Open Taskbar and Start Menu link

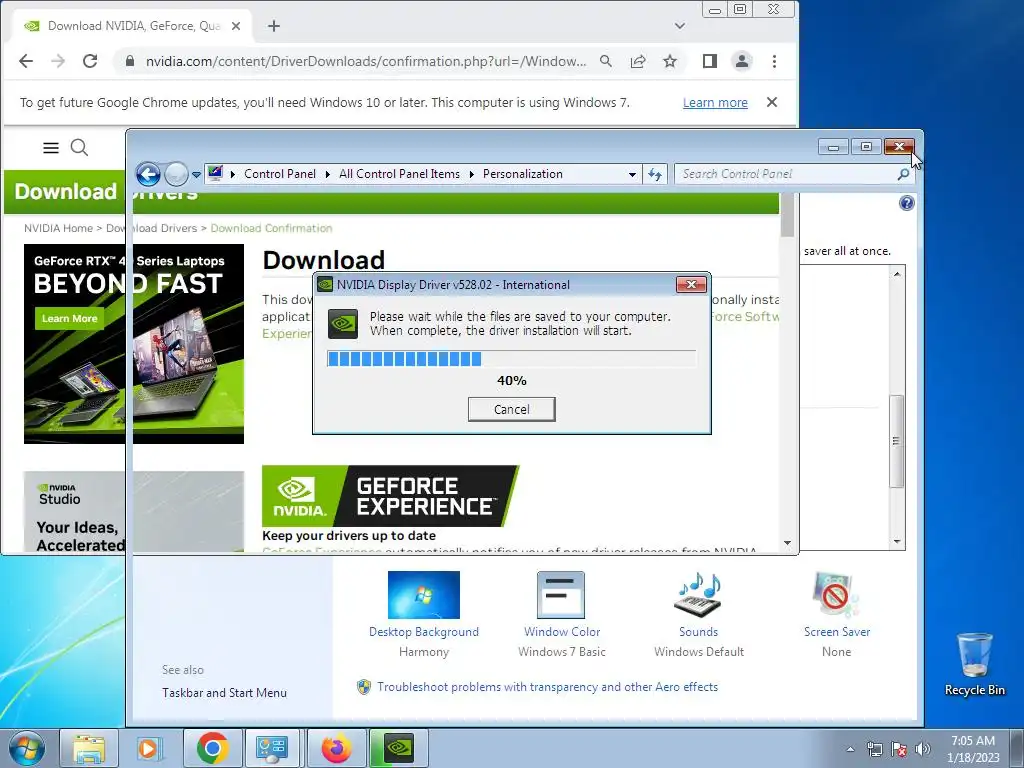tap(224, 693)
